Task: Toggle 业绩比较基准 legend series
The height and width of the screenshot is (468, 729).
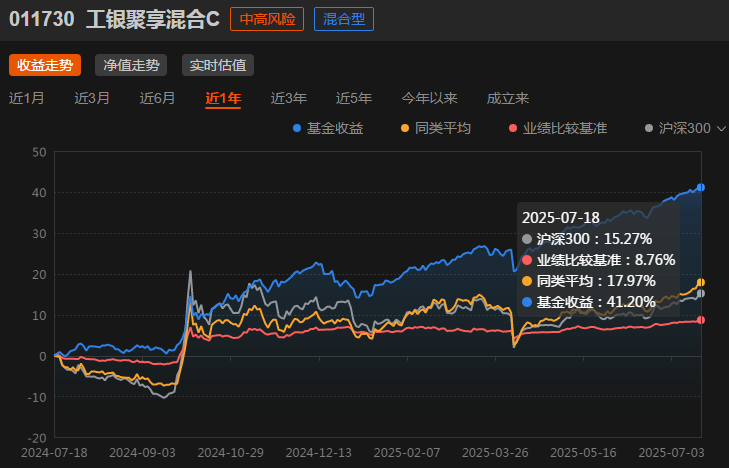Action: pyautogui.click(x=558, y=128)
